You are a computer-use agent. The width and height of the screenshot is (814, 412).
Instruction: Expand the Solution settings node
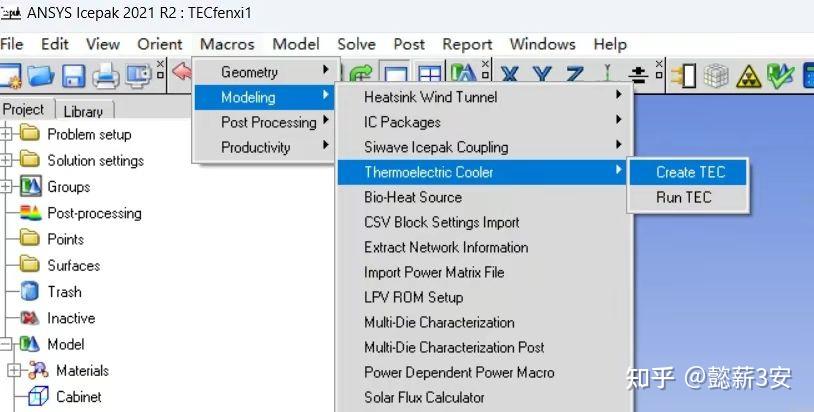coord(7,160)
